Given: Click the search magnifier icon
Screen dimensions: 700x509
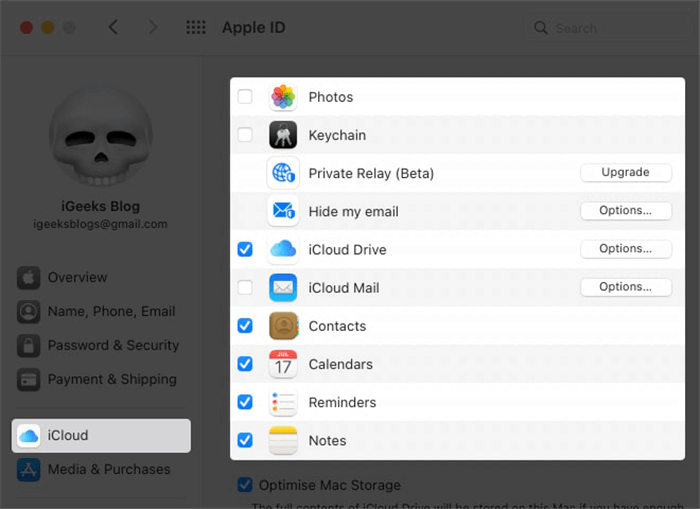Looking at the screenshot, I should click(541, 28).
